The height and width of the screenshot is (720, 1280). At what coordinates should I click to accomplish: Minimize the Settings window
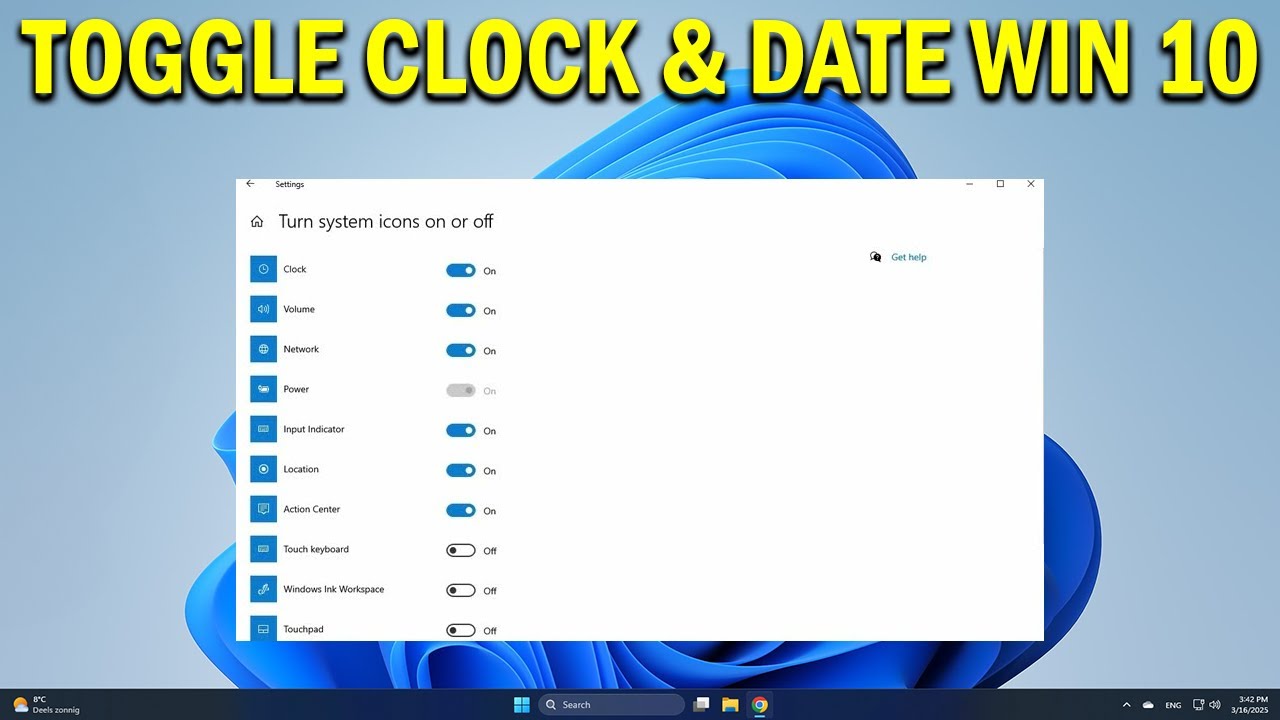pyautogui.click(x=970, y=184)
